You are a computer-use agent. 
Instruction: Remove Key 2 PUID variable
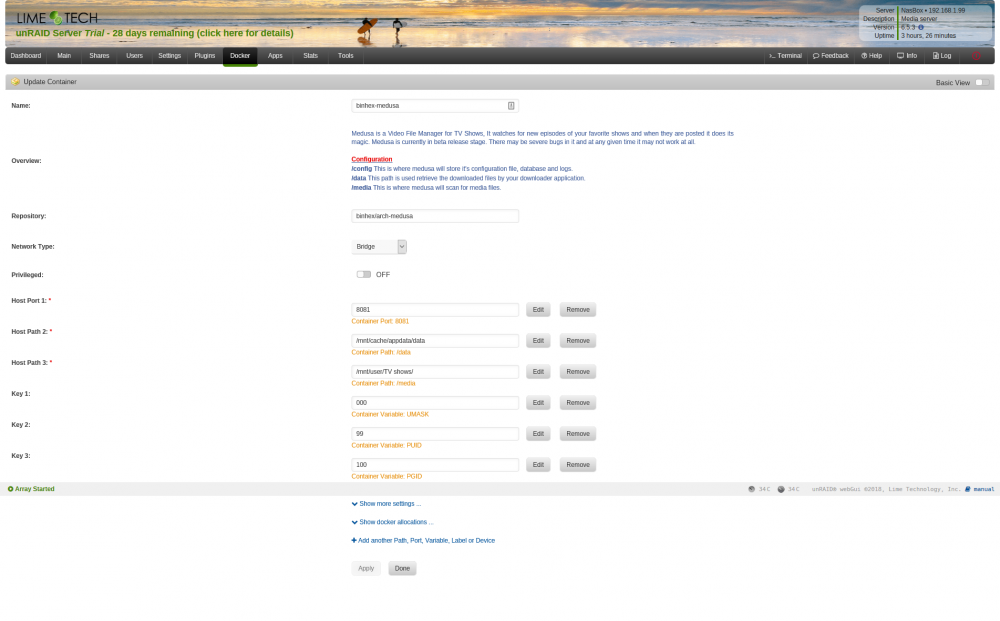[x=578, y=434]
